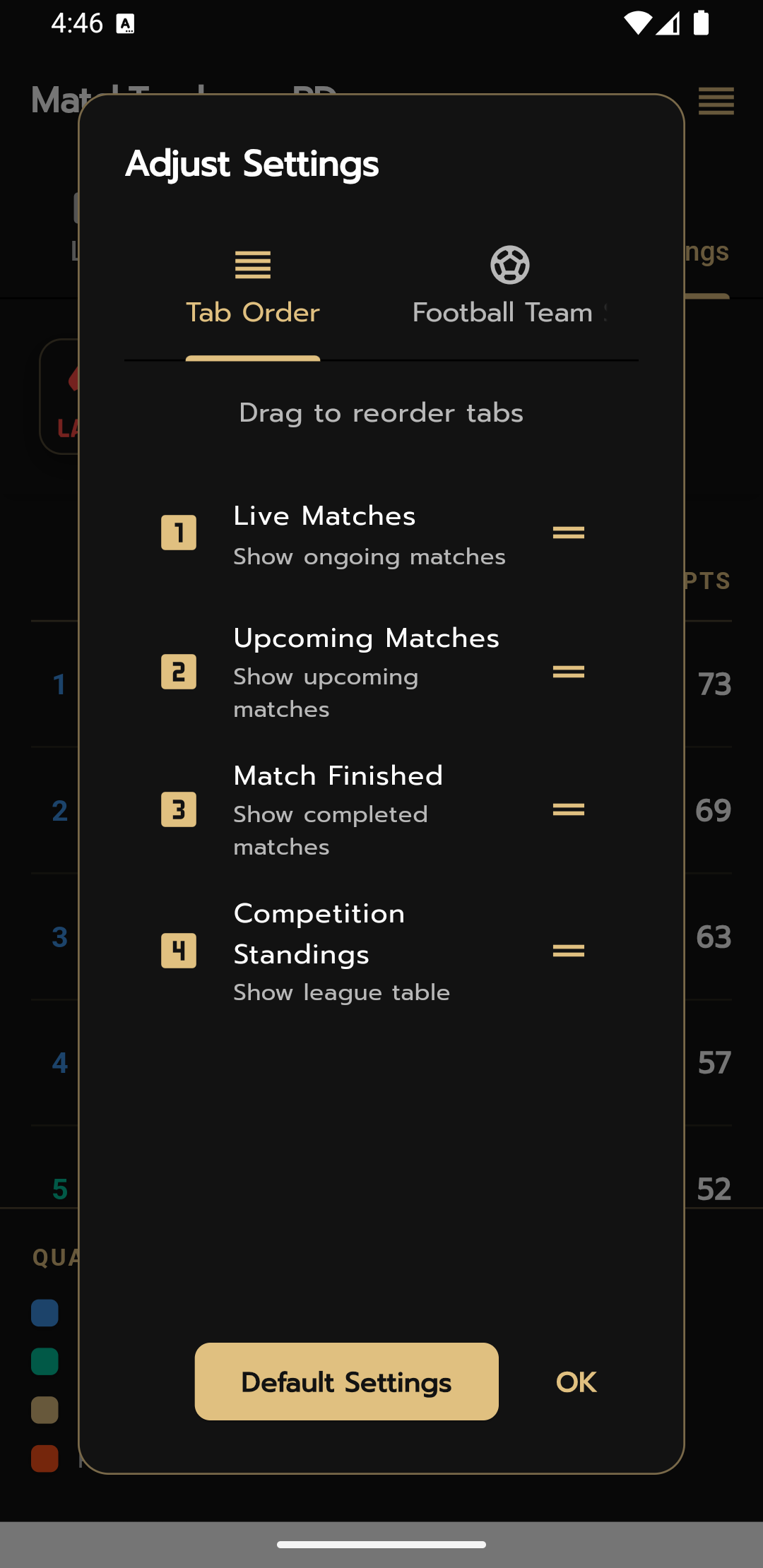Click the blue qualification color square

click(45, 1313)
